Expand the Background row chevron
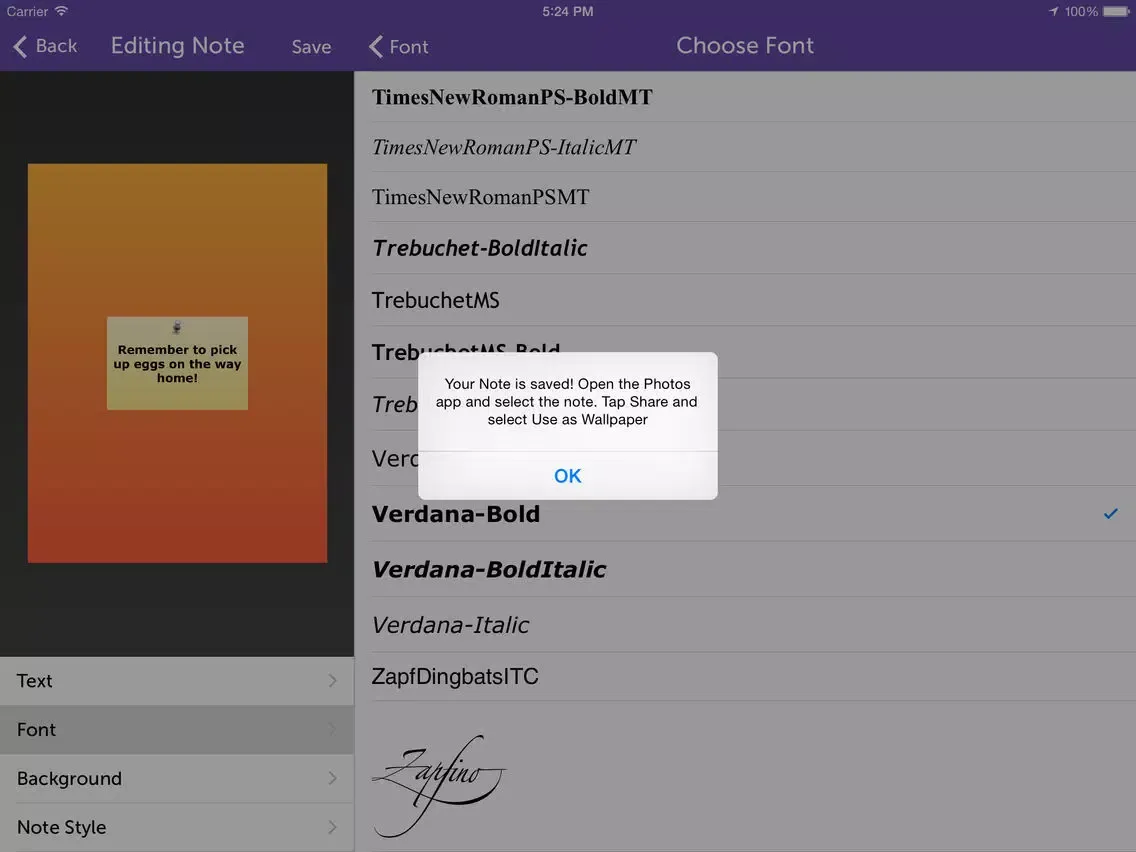 click(333, 778)
